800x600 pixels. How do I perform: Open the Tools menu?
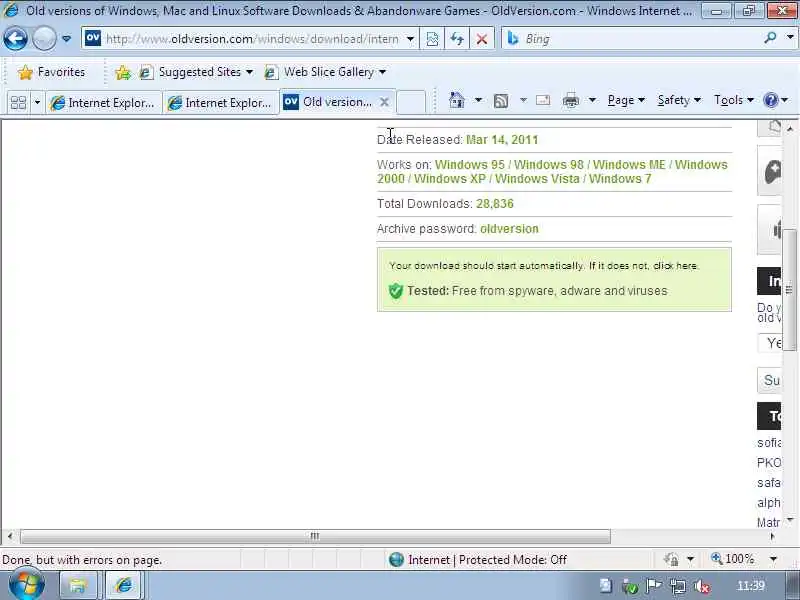(734, 101)
